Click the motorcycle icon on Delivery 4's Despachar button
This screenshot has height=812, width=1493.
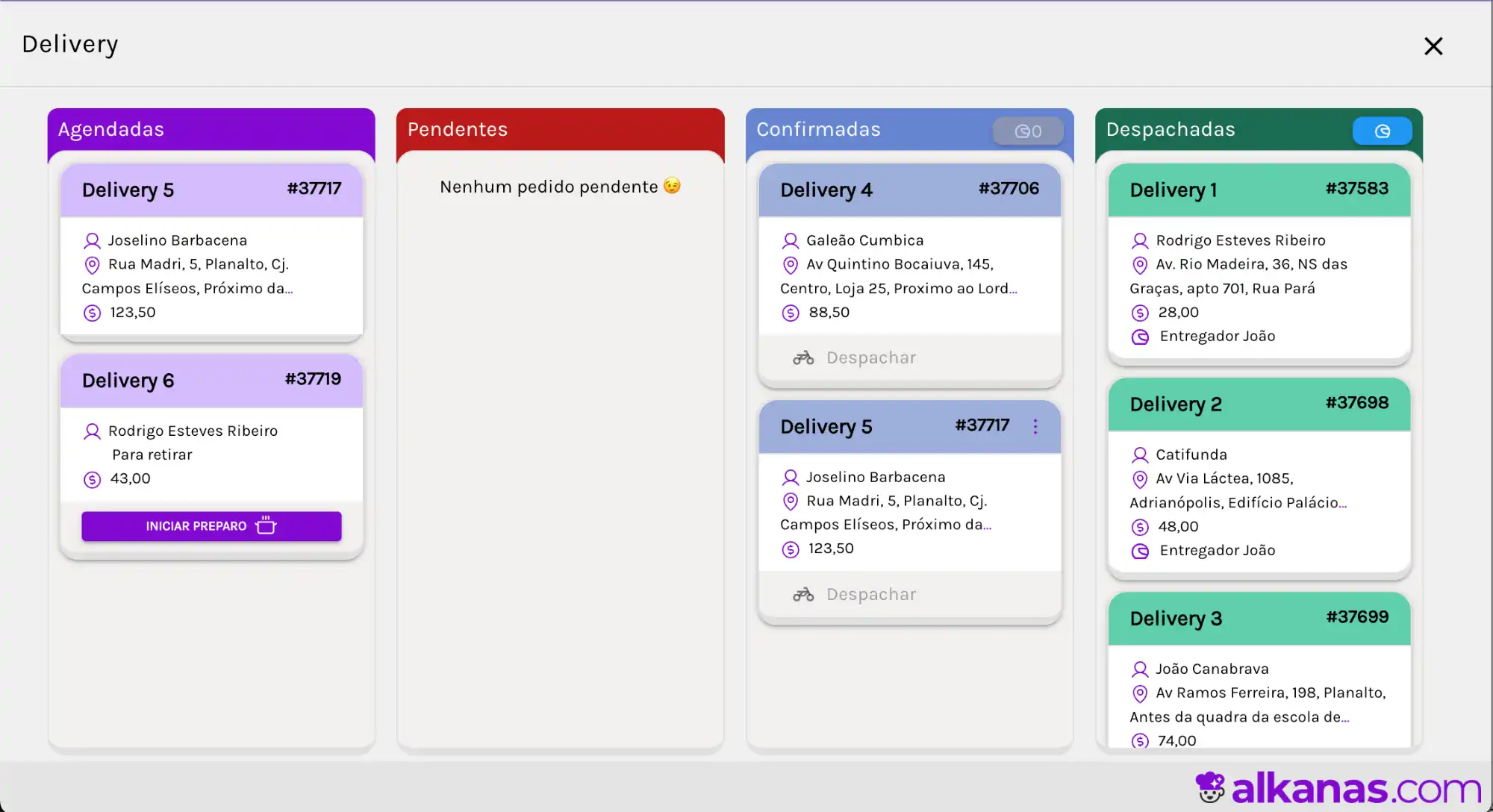click(x=802, y=357)
